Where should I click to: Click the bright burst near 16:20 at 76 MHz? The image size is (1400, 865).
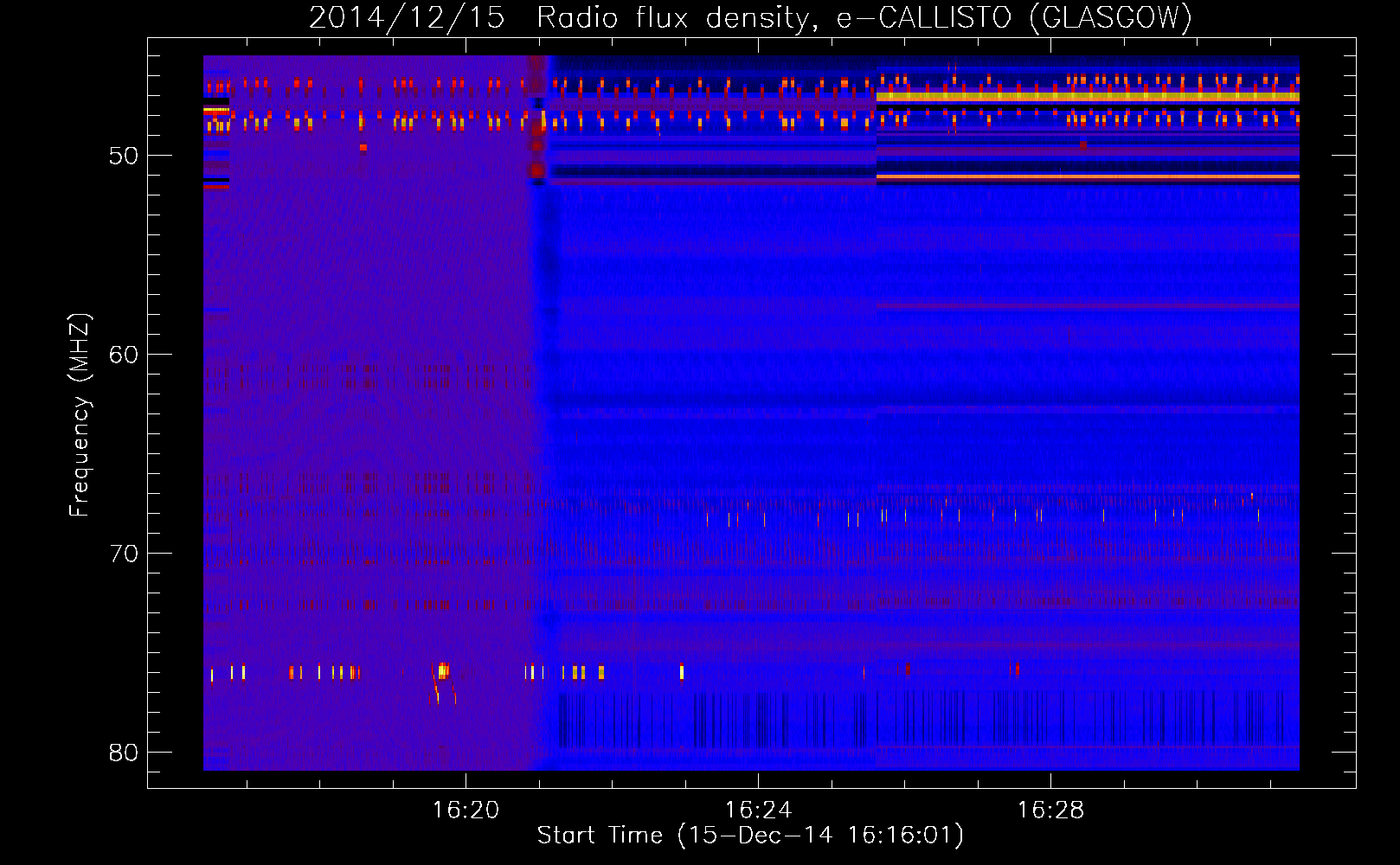443,670
